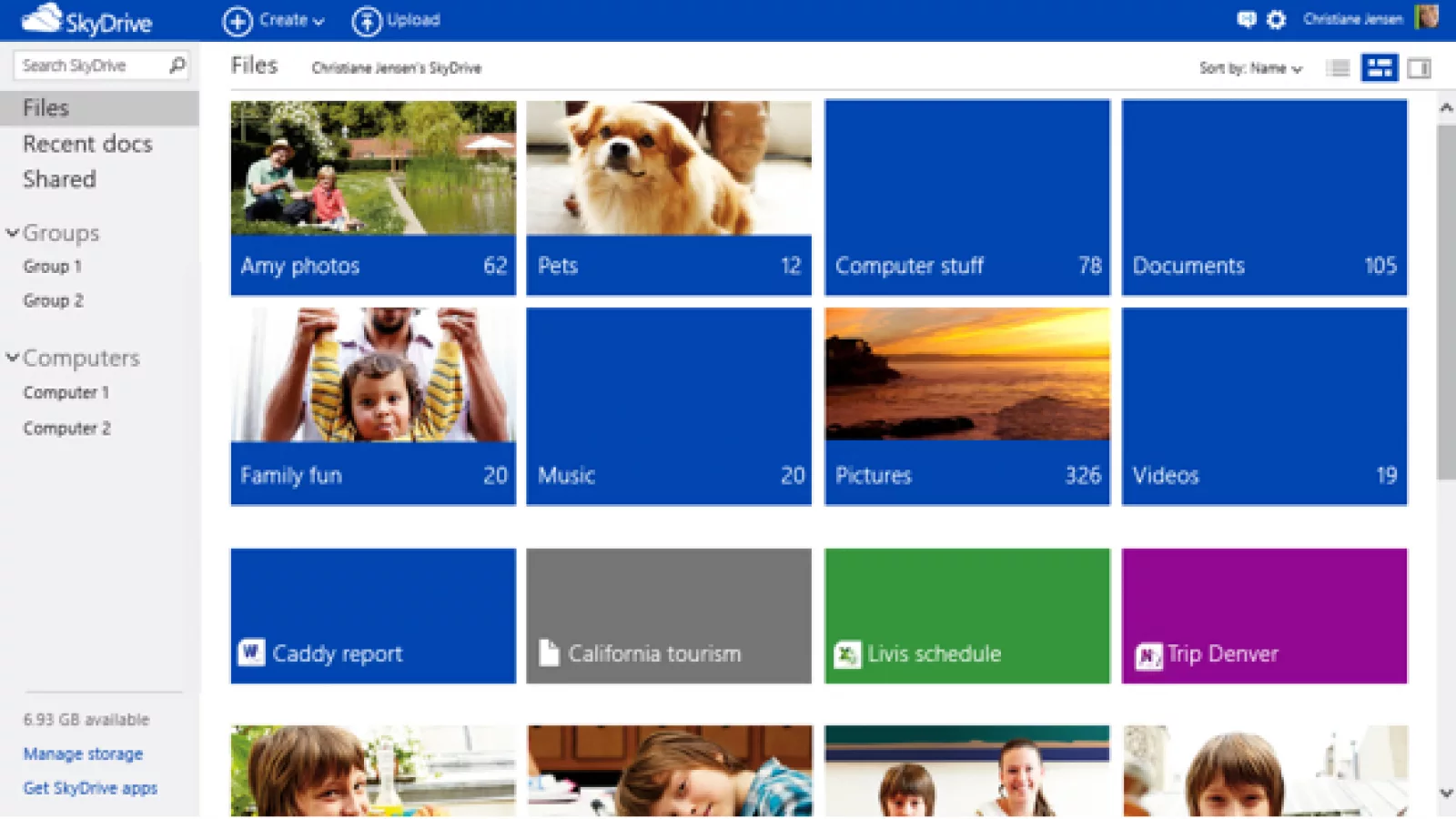The height and width of the screenshot is (819, 1456).
Task: Collapse the Computers section
Action: point(13,358)
